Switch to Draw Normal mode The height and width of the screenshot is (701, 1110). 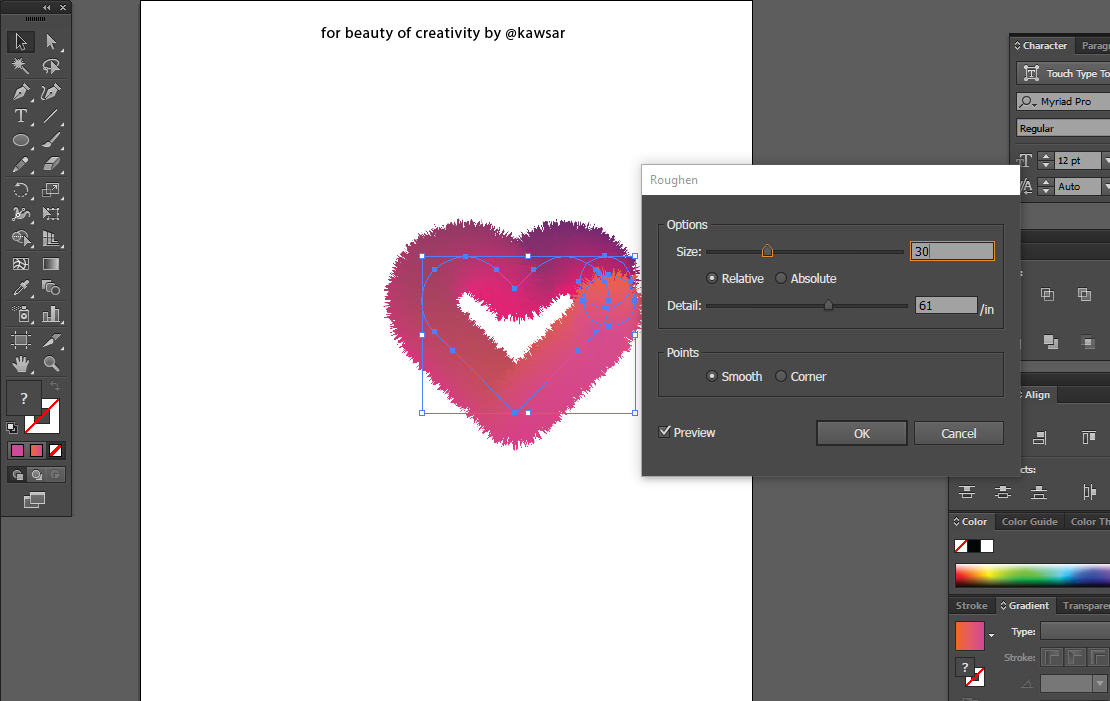(x=18, y=474)
